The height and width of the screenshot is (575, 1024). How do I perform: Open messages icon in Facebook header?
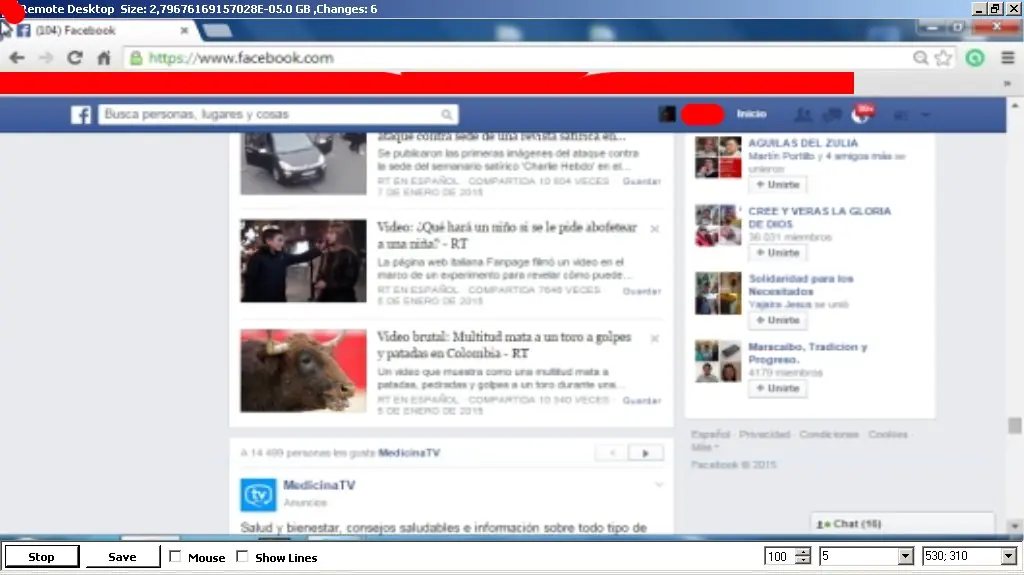tap(832, 115)
